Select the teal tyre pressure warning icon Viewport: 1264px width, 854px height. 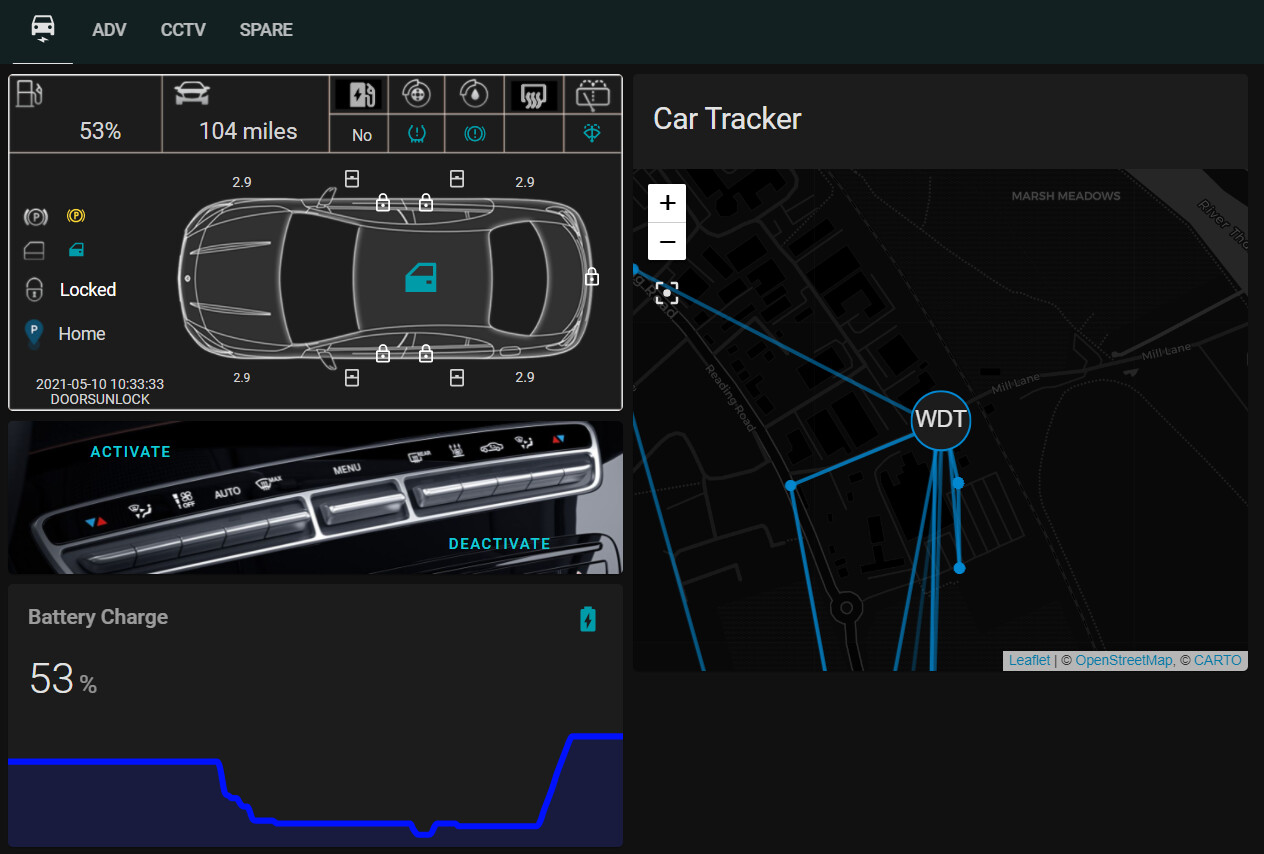(417, 133)
